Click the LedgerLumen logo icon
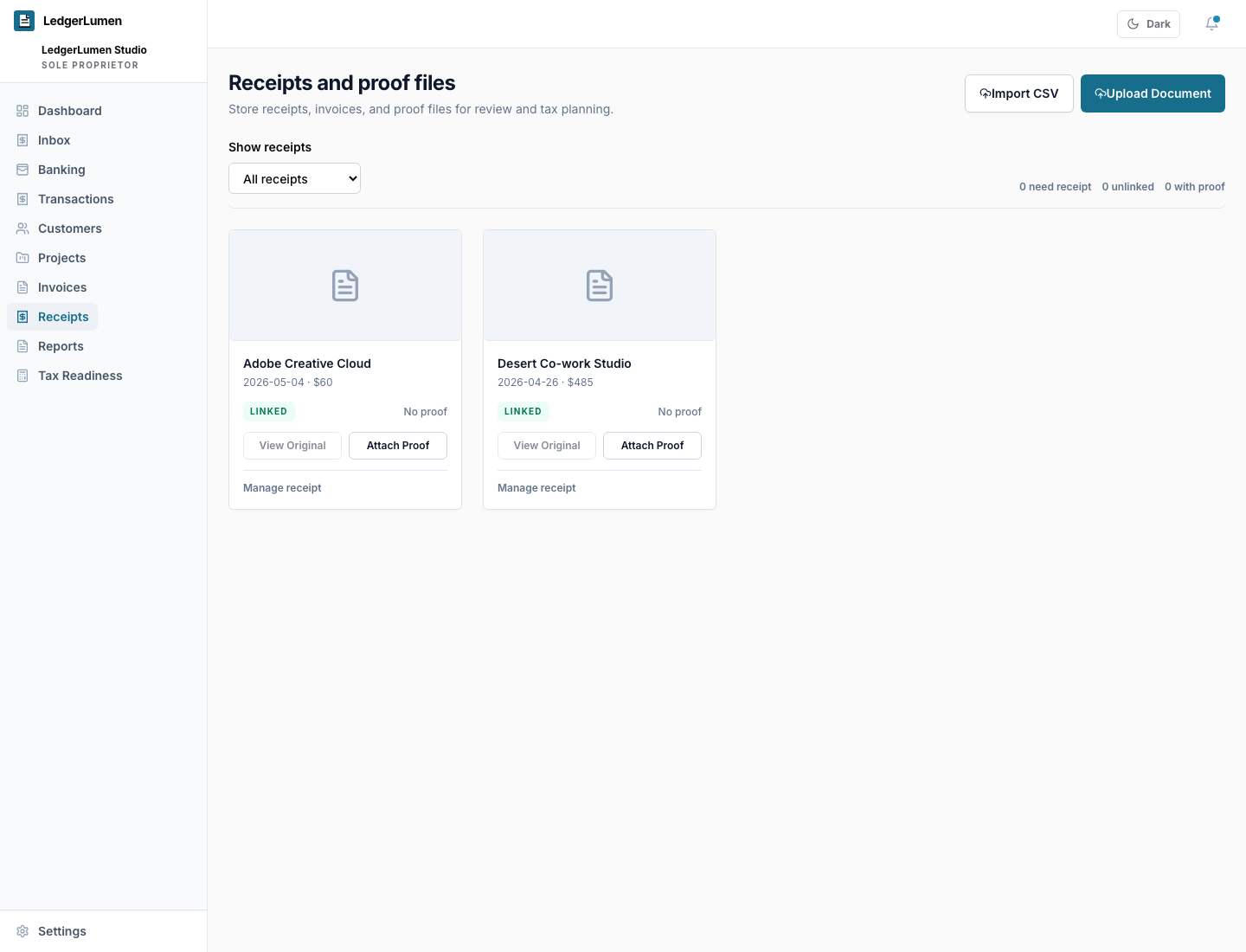The height and width of the screenshot is (952, 1246). pos(24,21)
